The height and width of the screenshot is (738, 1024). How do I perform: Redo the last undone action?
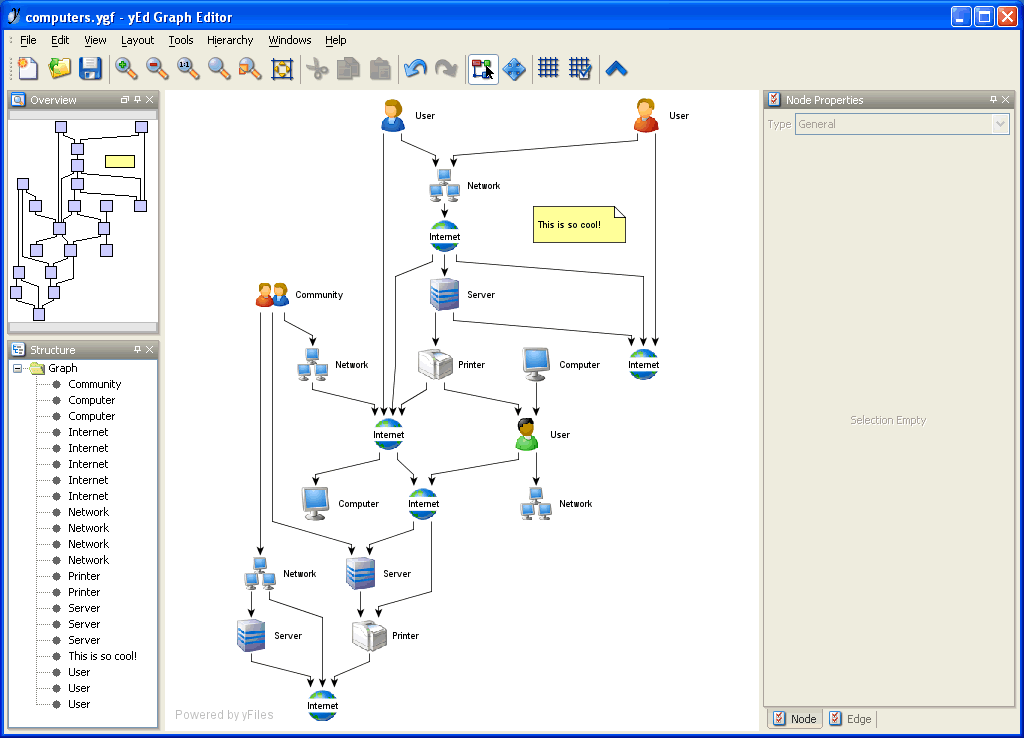[x=447, y=68]
